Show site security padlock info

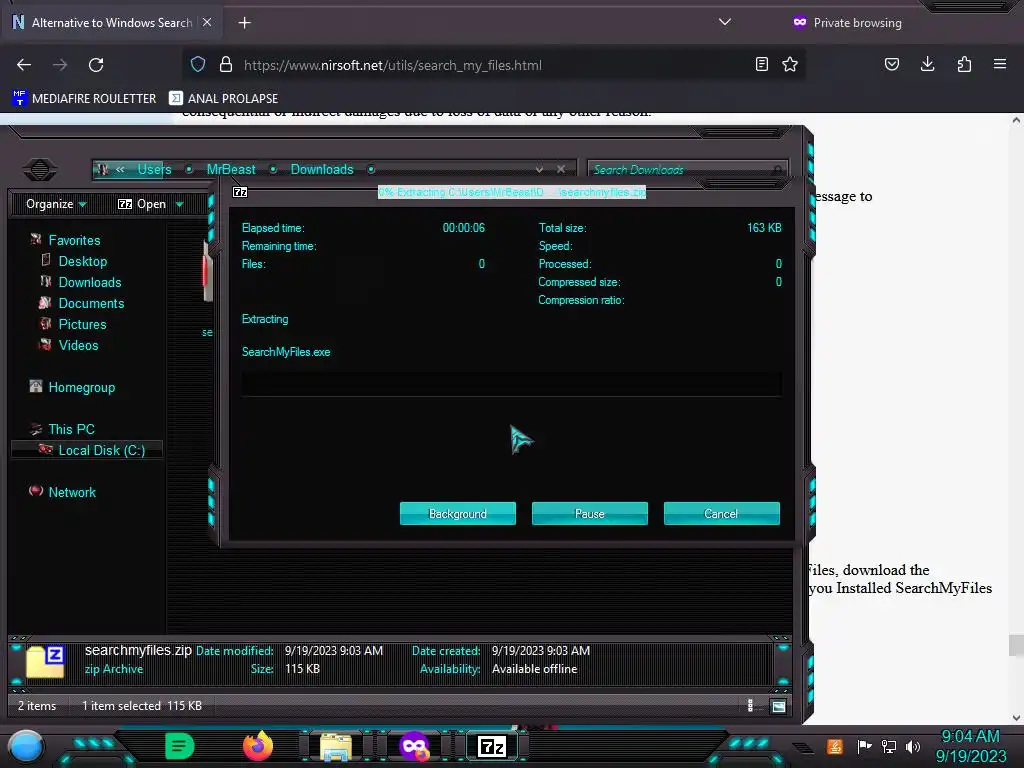point(226,65)
